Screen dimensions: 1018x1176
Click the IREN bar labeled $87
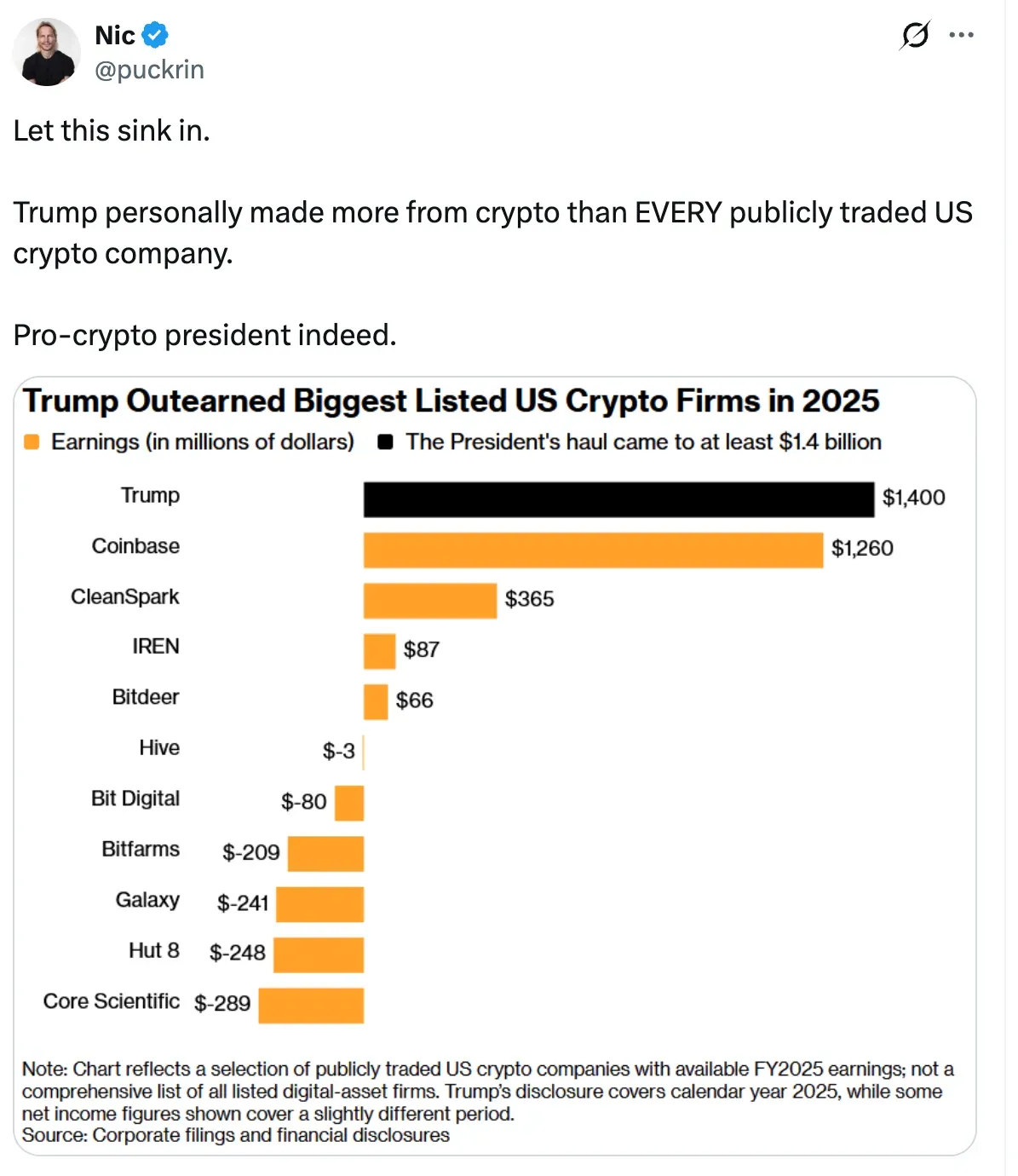click(x=379, y=651)
